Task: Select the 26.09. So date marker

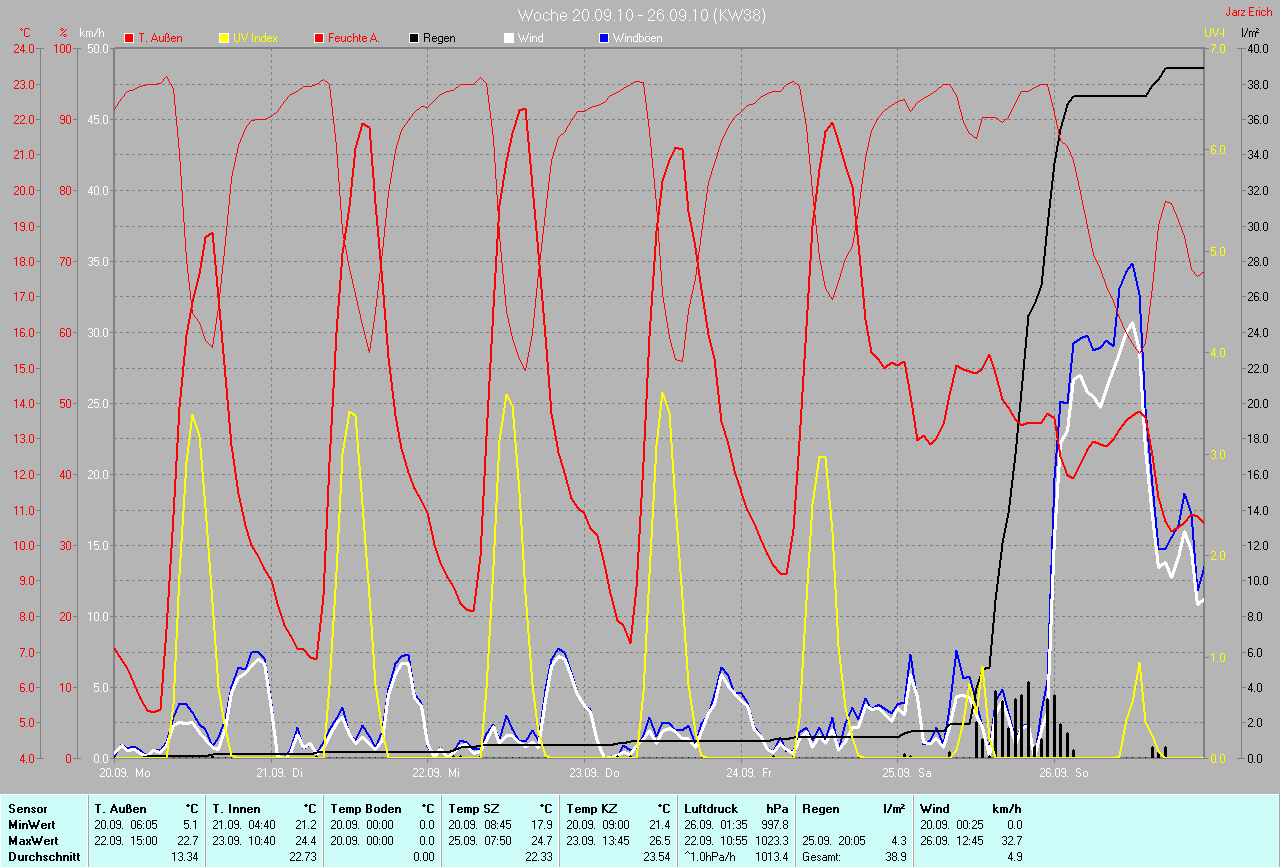Action: pos(1062,773)
